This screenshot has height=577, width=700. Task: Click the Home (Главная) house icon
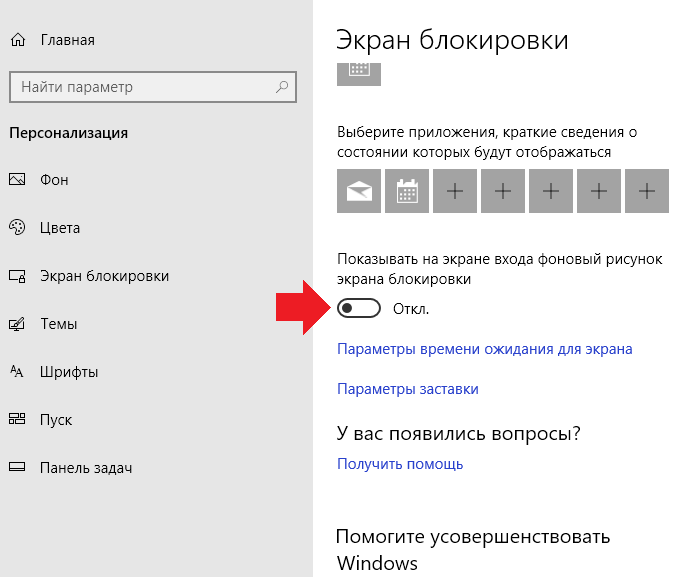pos(18,40)
